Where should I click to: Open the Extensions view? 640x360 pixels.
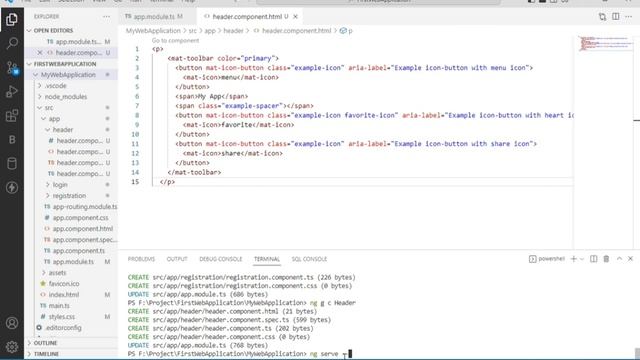coord(12,116)
